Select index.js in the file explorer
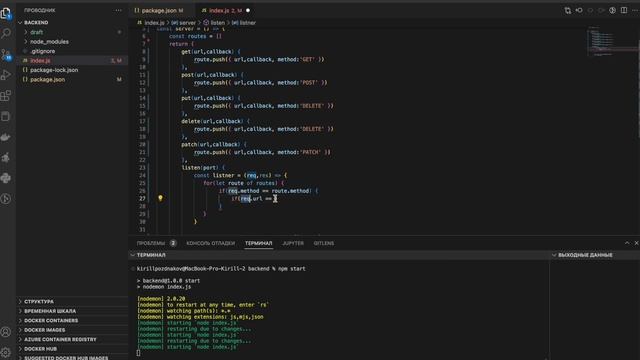The width and height of the screenshot is (640, 360). [x=72, y=60]
